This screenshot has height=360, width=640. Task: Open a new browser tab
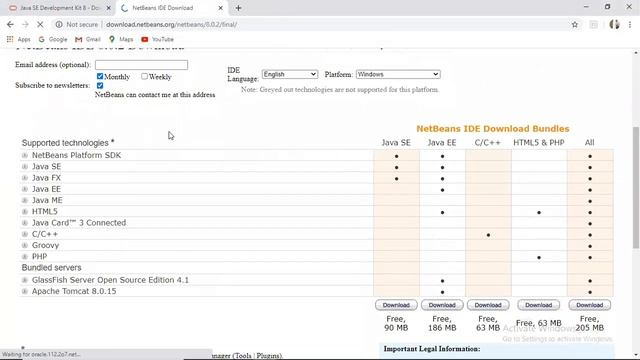point(238,8)
